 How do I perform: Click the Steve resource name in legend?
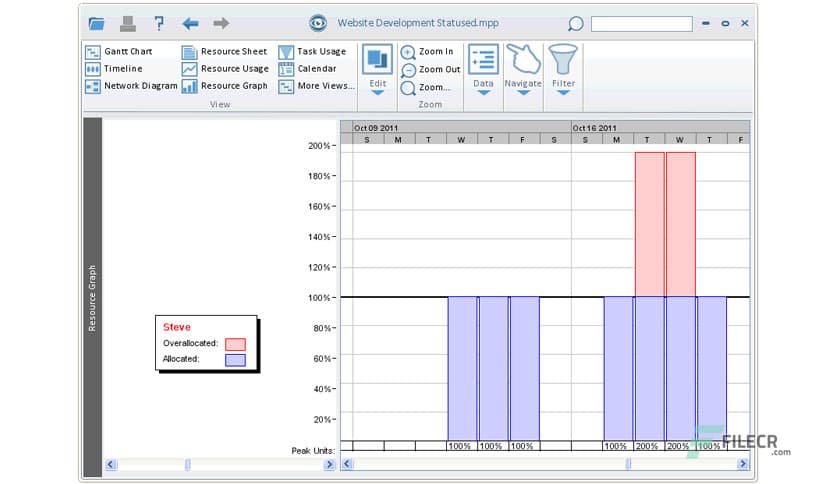pyautogui.click(x=176, y=327)
